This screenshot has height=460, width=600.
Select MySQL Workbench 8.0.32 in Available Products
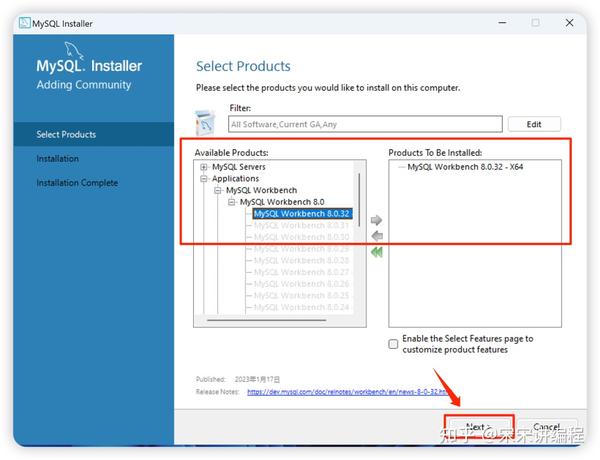302,214
